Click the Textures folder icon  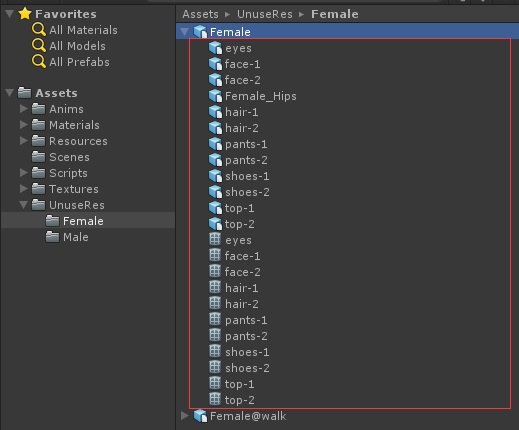38,189
